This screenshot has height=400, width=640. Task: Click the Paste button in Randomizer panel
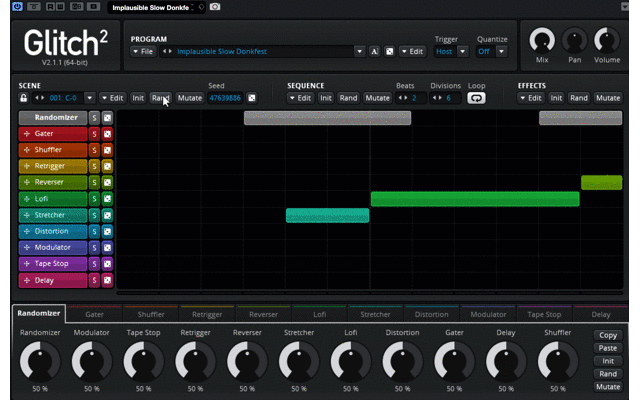[x=608, y=348]
